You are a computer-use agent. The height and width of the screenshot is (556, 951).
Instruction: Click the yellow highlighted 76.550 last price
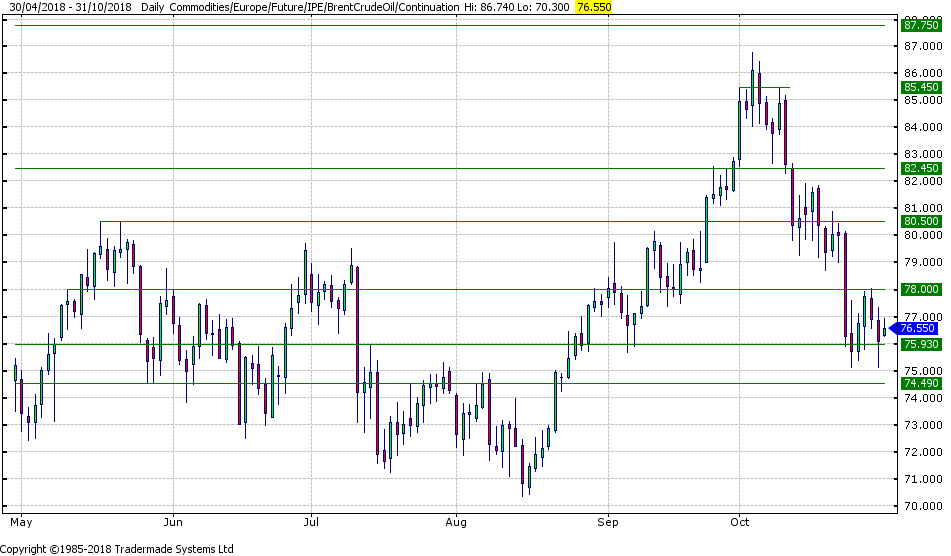pyautogui.click(x=593, y=7)
